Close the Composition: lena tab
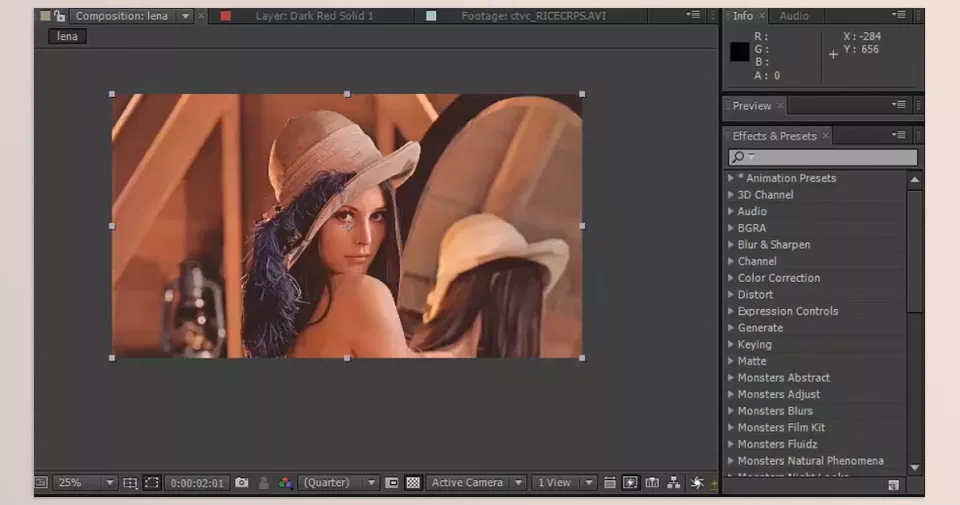The height and width of the screenshot is (505, 960). [x=201, y=16]
